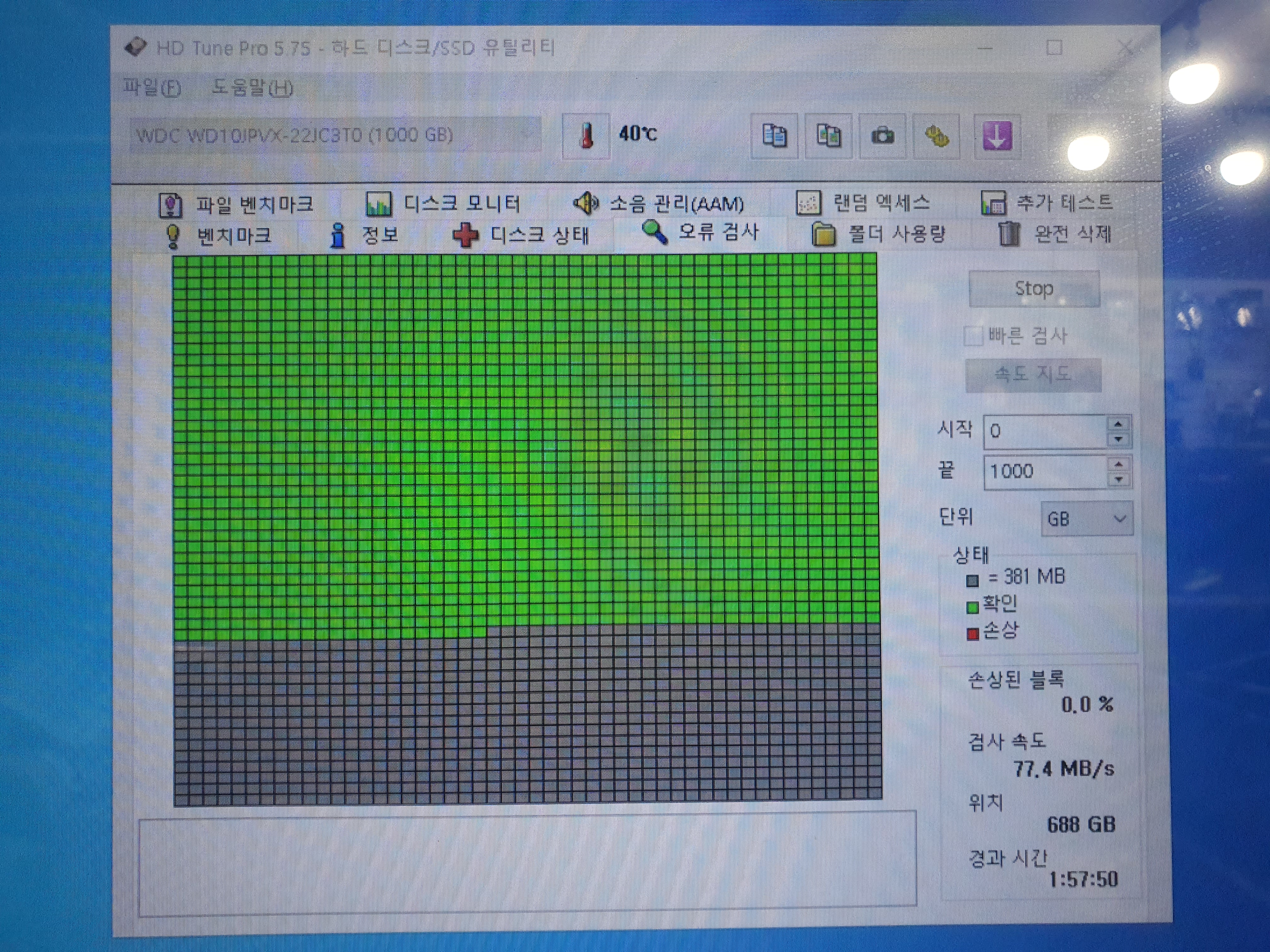
Task: Click the 속도 지도 button
Action: pos(1033,375)
